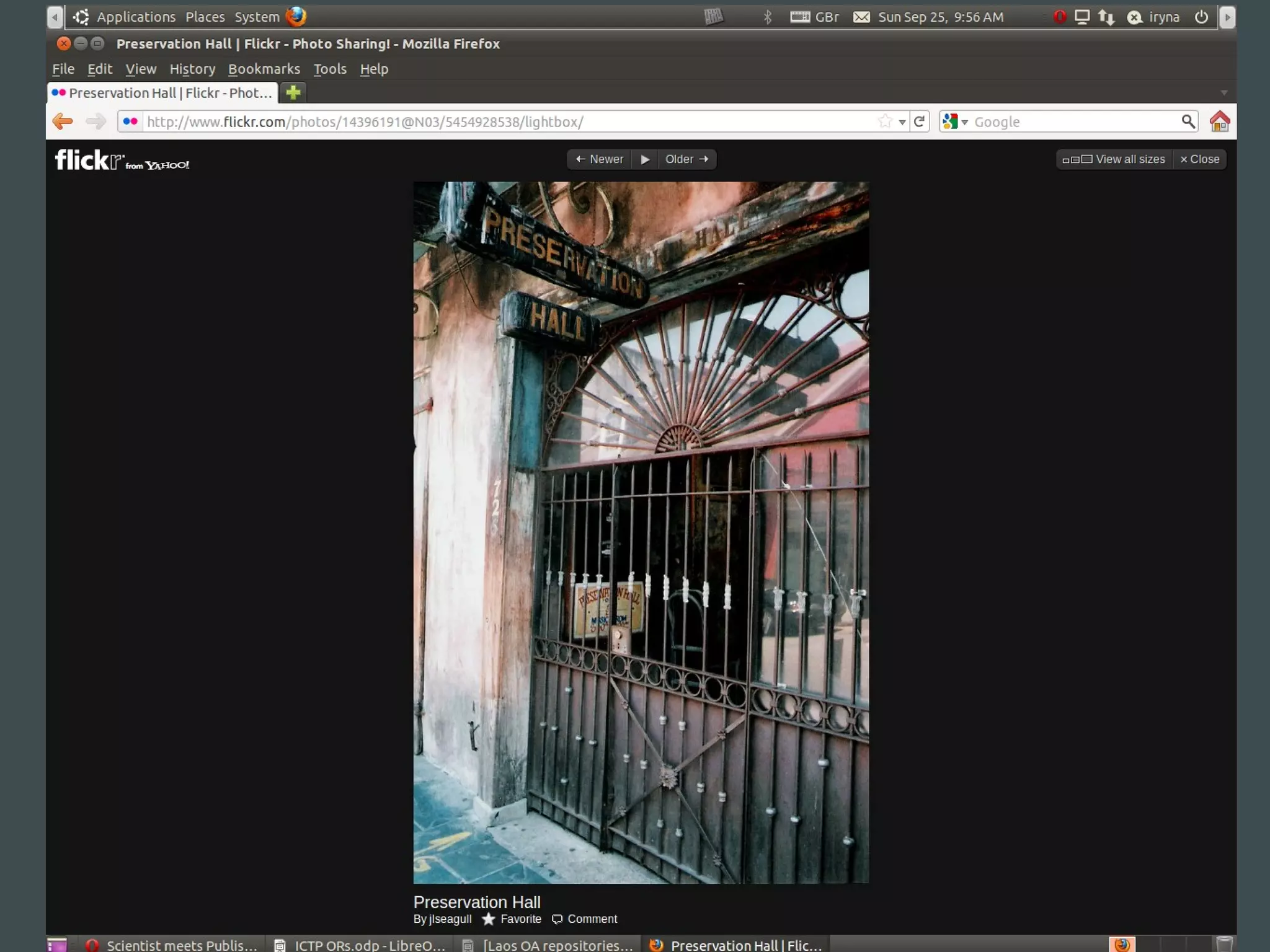Click the search magnifier icon
Screen dimensions: 1270x952
1188,121
